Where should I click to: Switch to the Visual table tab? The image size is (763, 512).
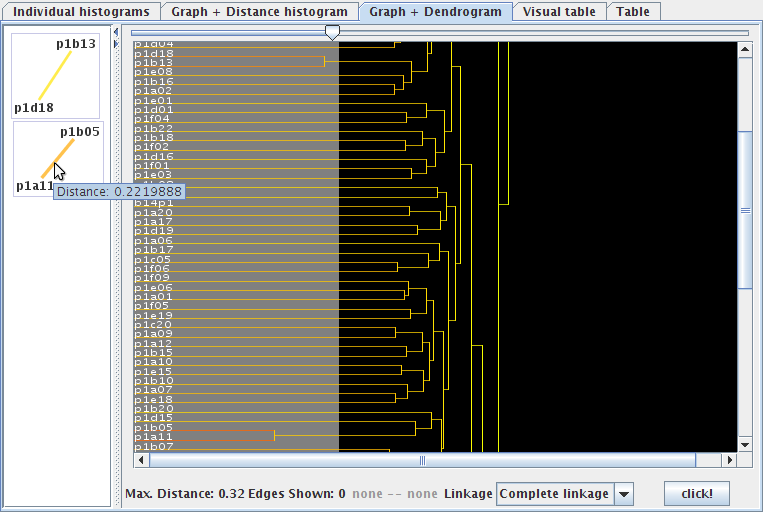tap(559, 12)
